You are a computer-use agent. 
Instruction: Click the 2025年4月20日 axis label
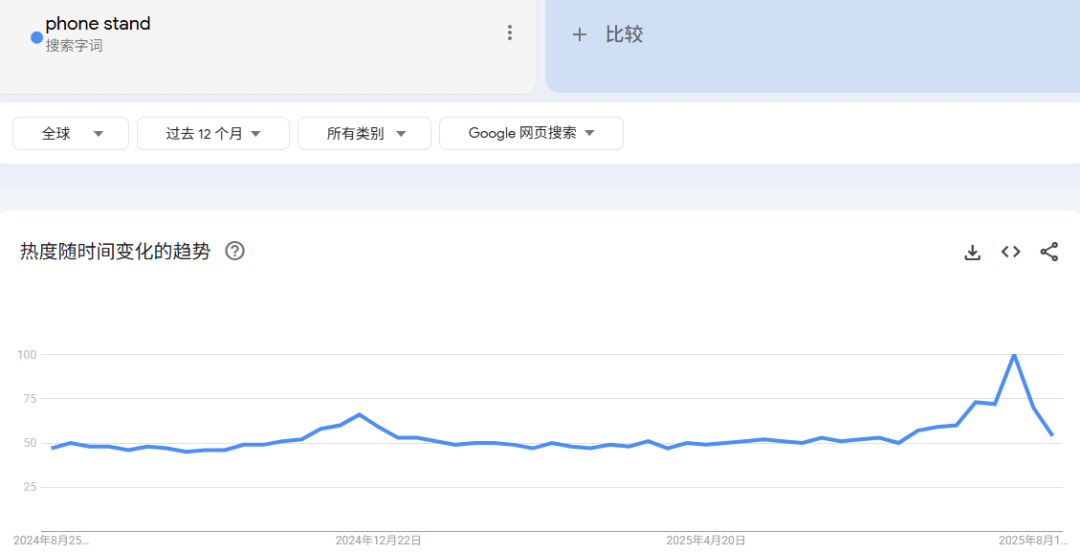(x=706, y=541)
